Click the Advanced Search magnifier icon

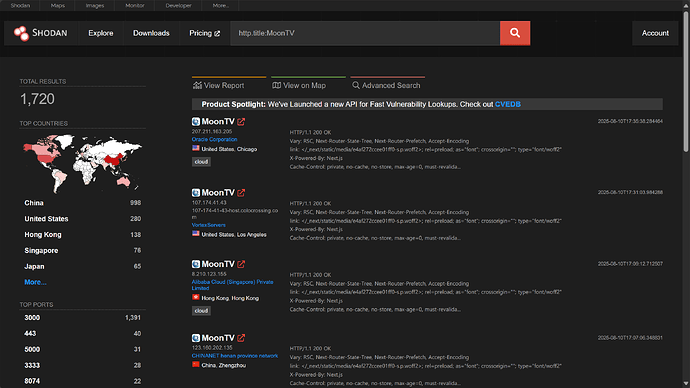(356, 85)
